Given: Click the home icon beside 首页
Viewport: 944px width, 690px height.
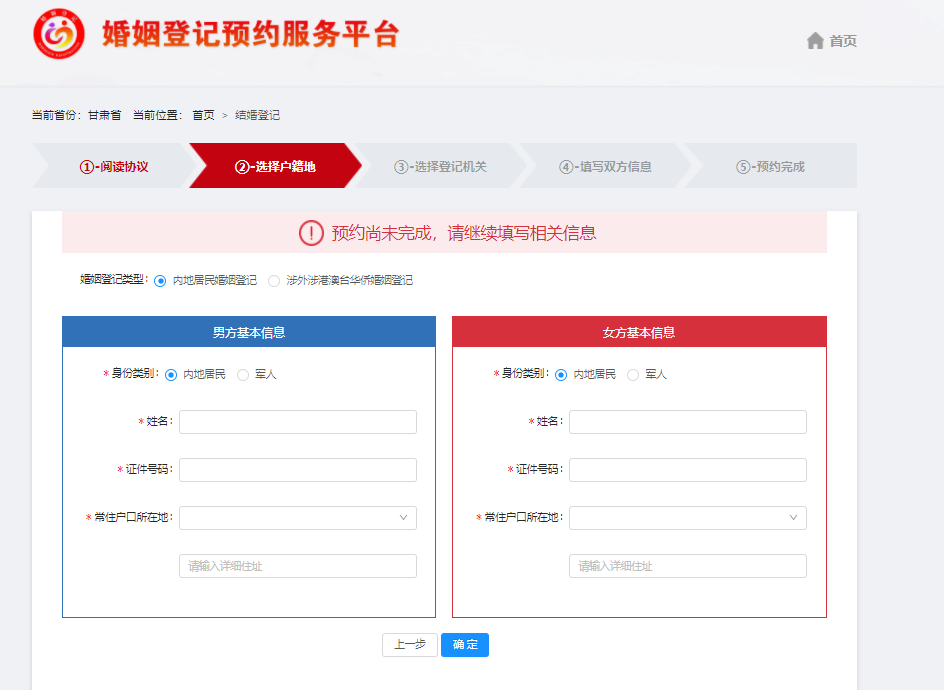Looking at the screenshot, I should click(x=815, y=41).
